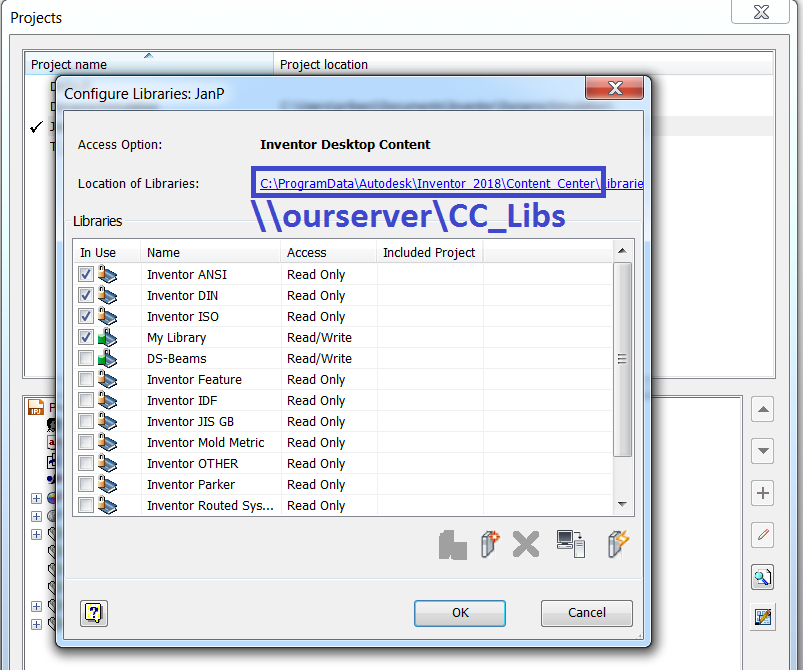Click the plus button to add new project
The width and height of the screenshot is (803, 670).
[763, 493]
